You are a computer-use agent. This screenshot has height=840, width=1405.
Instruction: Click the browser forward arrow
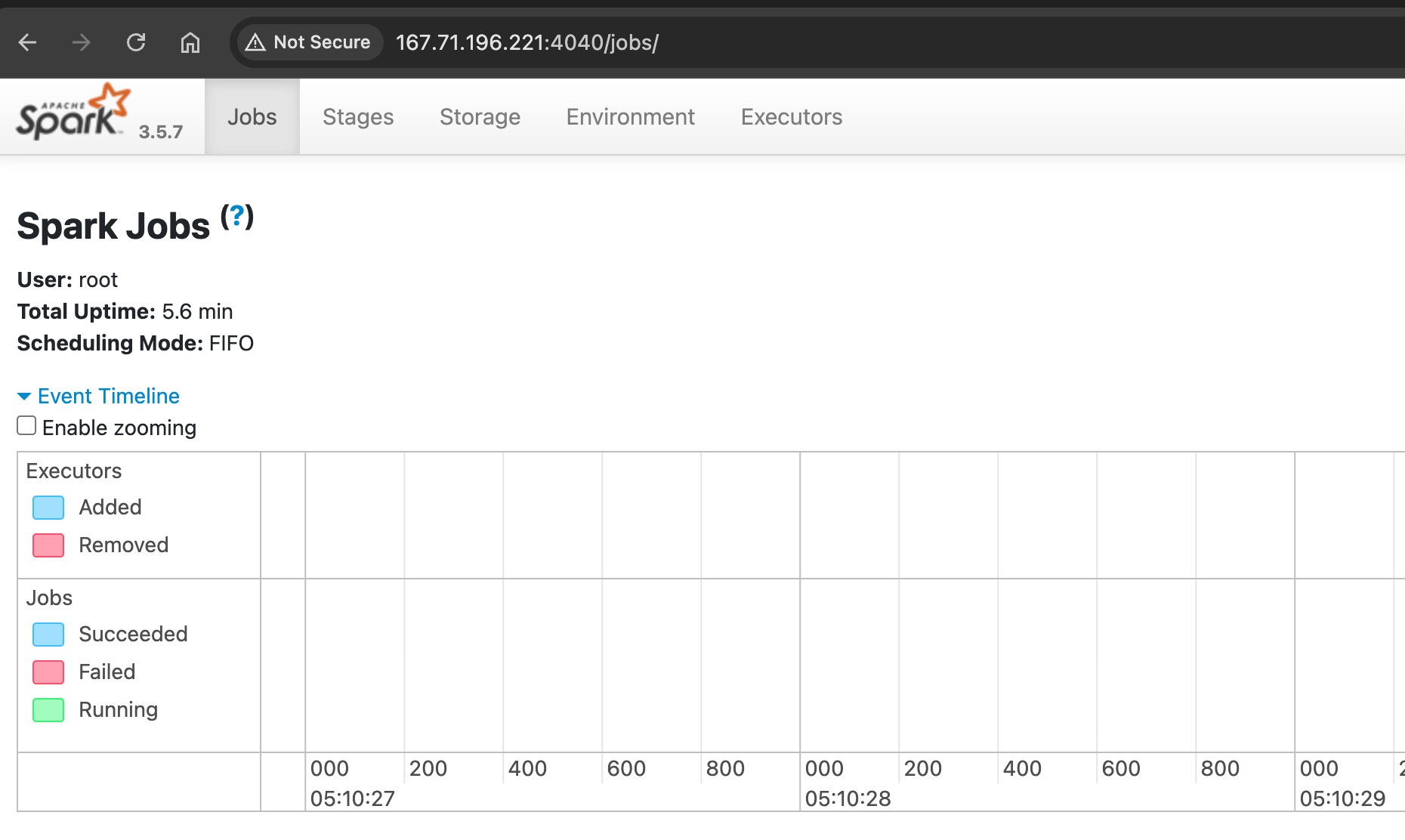coord(82,42)
